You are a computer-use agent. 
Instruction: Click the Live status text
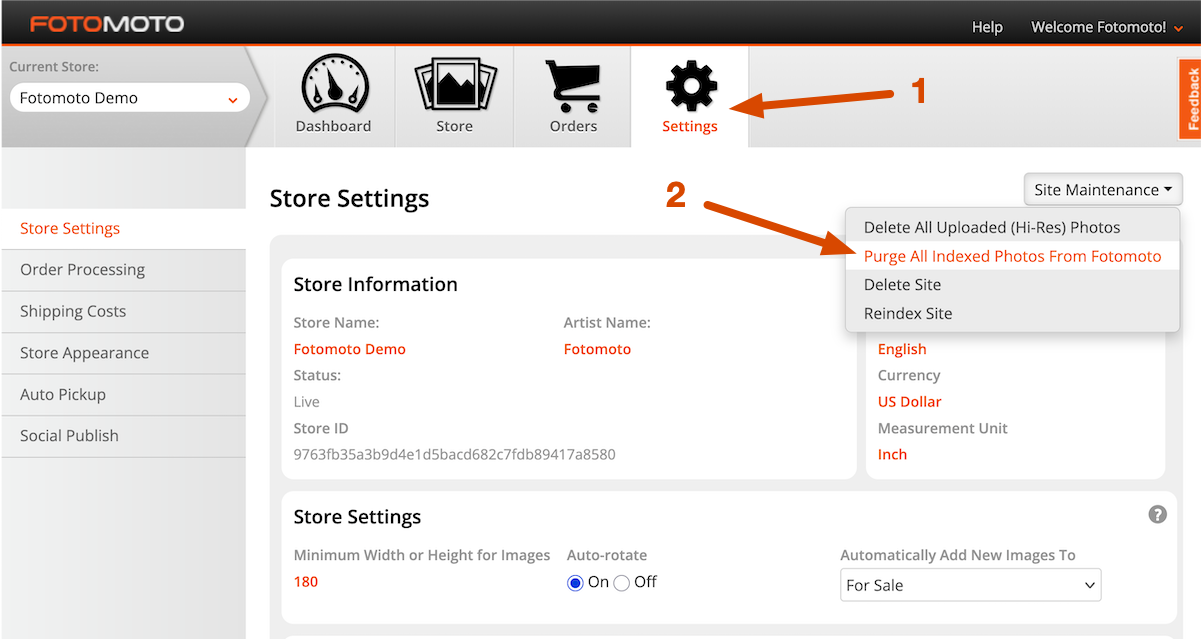(306, 402)
